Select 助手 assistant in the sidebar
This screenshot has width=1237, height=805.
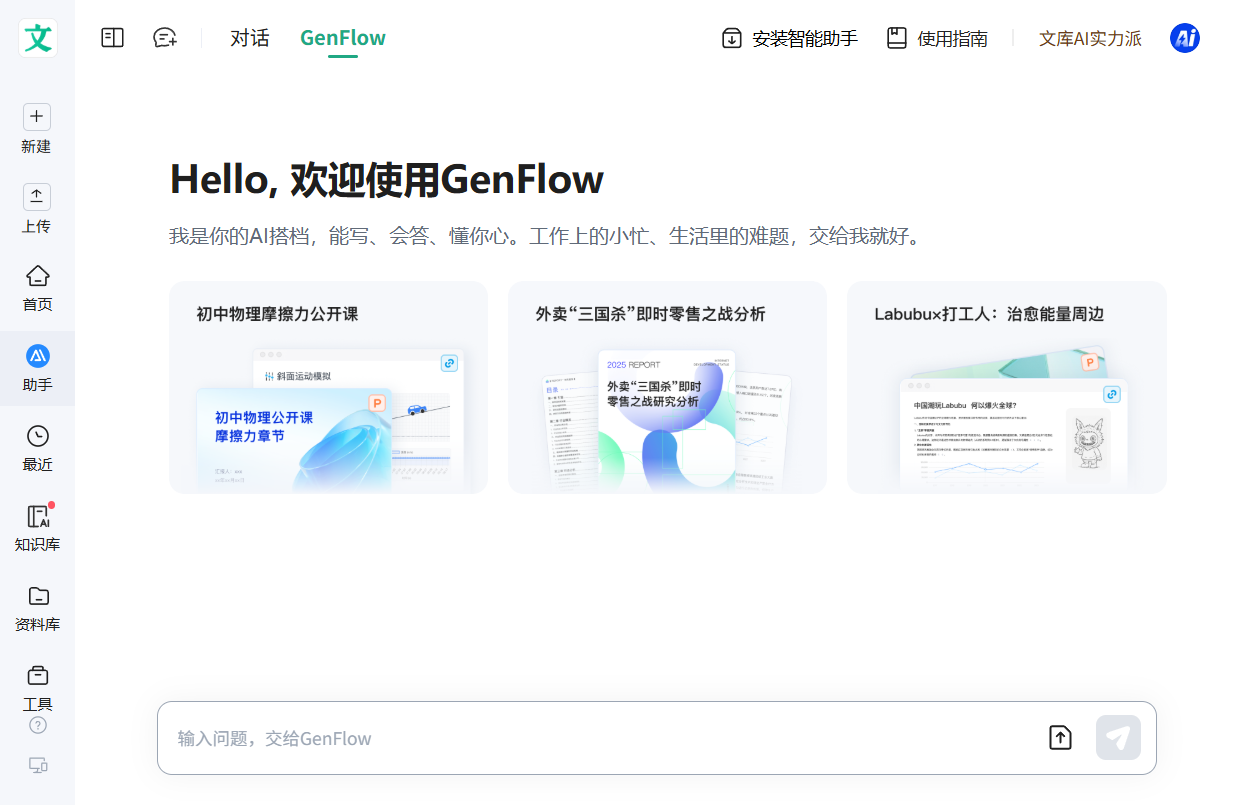37,368
